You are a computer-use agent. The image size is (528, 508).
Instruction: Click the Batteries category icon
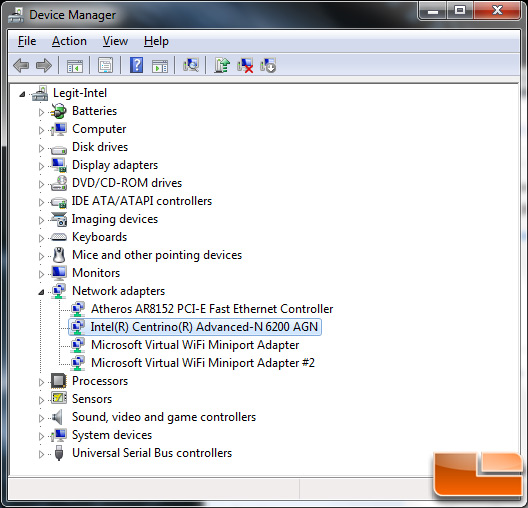coord(59,111)
